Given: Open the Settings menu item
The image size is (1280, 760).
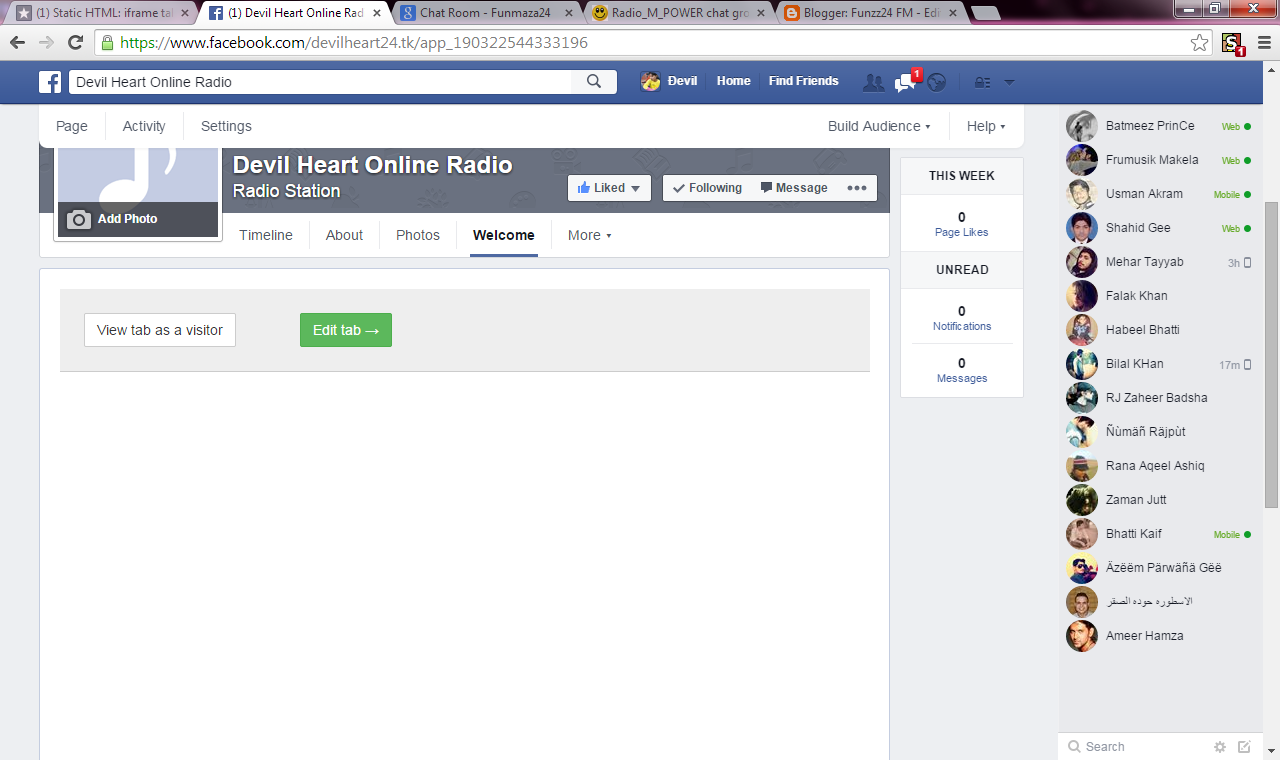Looking at the screenshot, I should point(225,126).
